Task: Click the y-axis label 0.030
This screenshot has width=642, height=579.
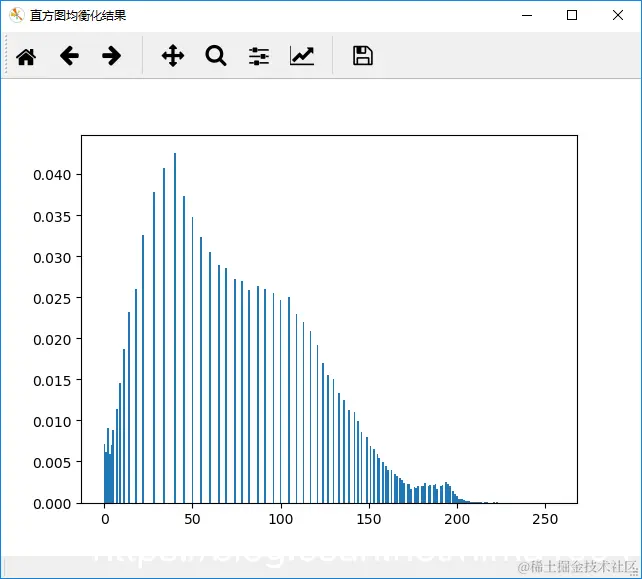Action: pos(52,258)
